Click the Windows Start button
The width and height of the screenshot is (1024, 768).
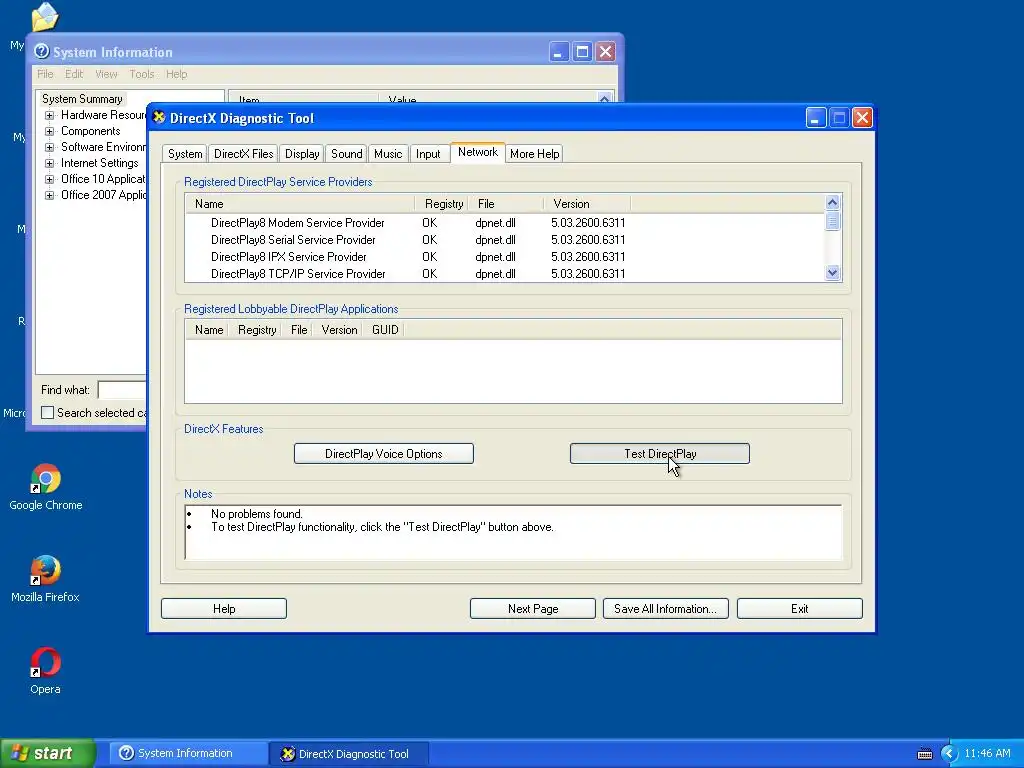(x=47, y=753)
